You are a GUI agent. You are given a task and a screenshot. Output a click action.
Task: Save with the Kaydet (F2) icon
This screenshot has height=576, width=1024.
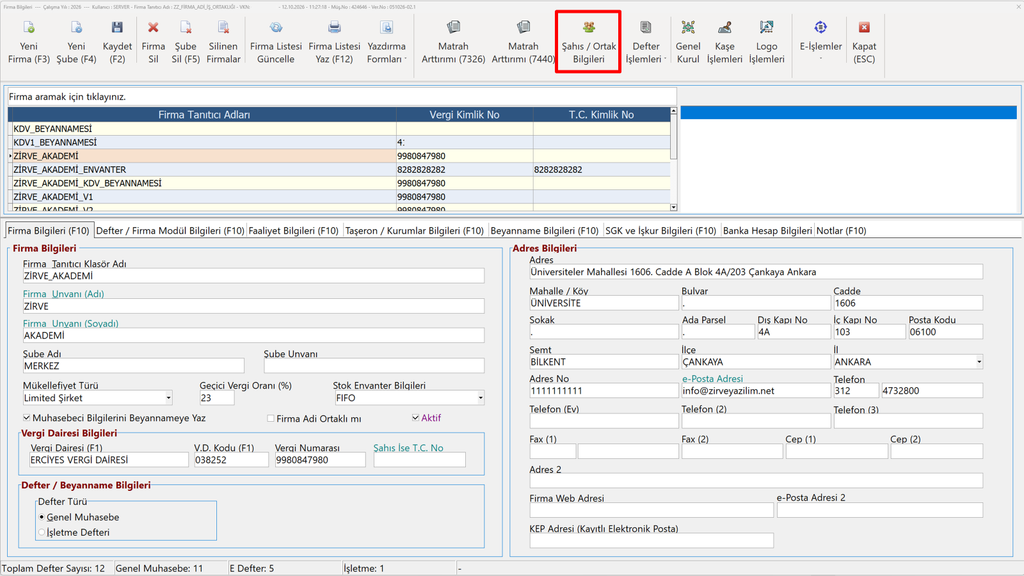[117, 42]
